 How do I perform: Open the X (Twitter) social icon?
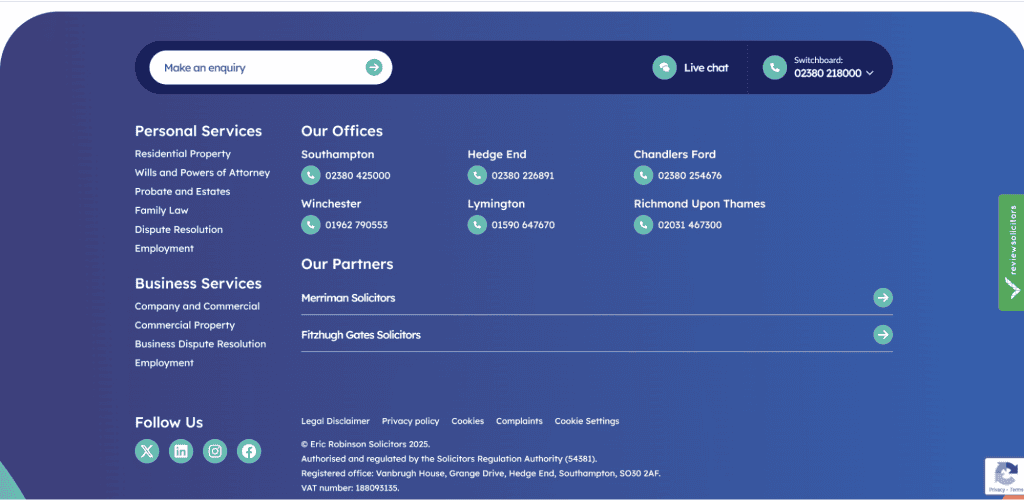pos(147,451)
